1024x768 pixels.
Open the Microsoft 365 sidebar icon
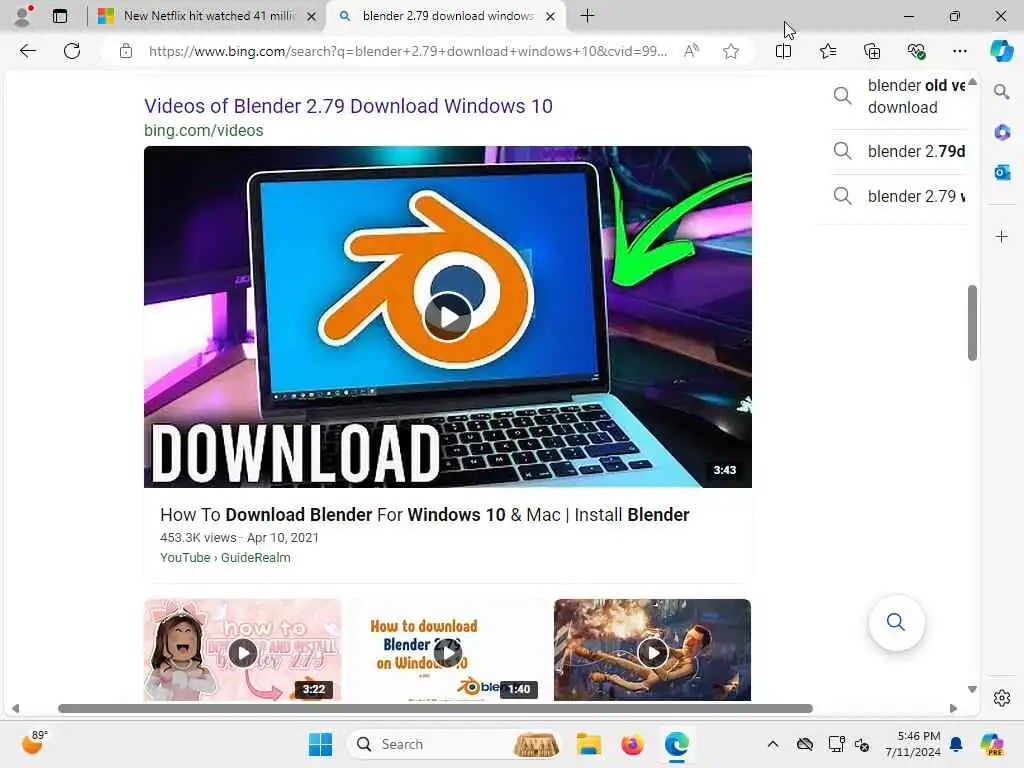pyautogui.click(x=1001, y=133)
